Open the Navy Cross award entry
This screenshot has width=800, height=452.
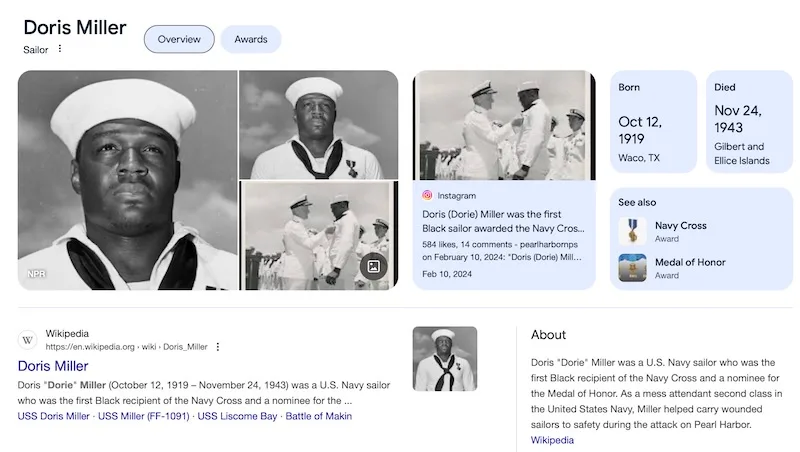[x=681, y=225]
